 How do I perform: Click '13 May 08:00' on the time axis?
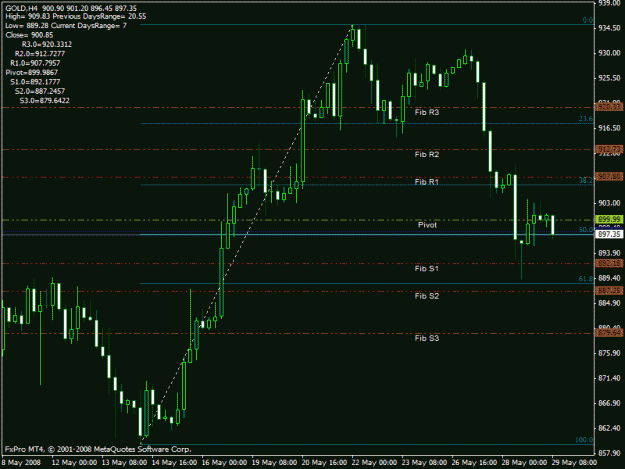[x=124, y=463]
